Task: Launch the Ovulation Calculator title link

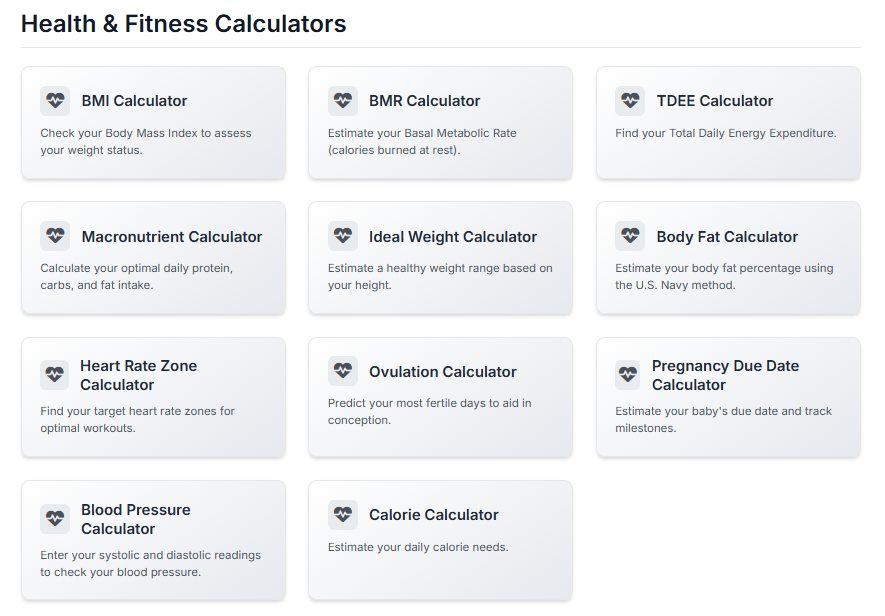Action: coord(442,372)
